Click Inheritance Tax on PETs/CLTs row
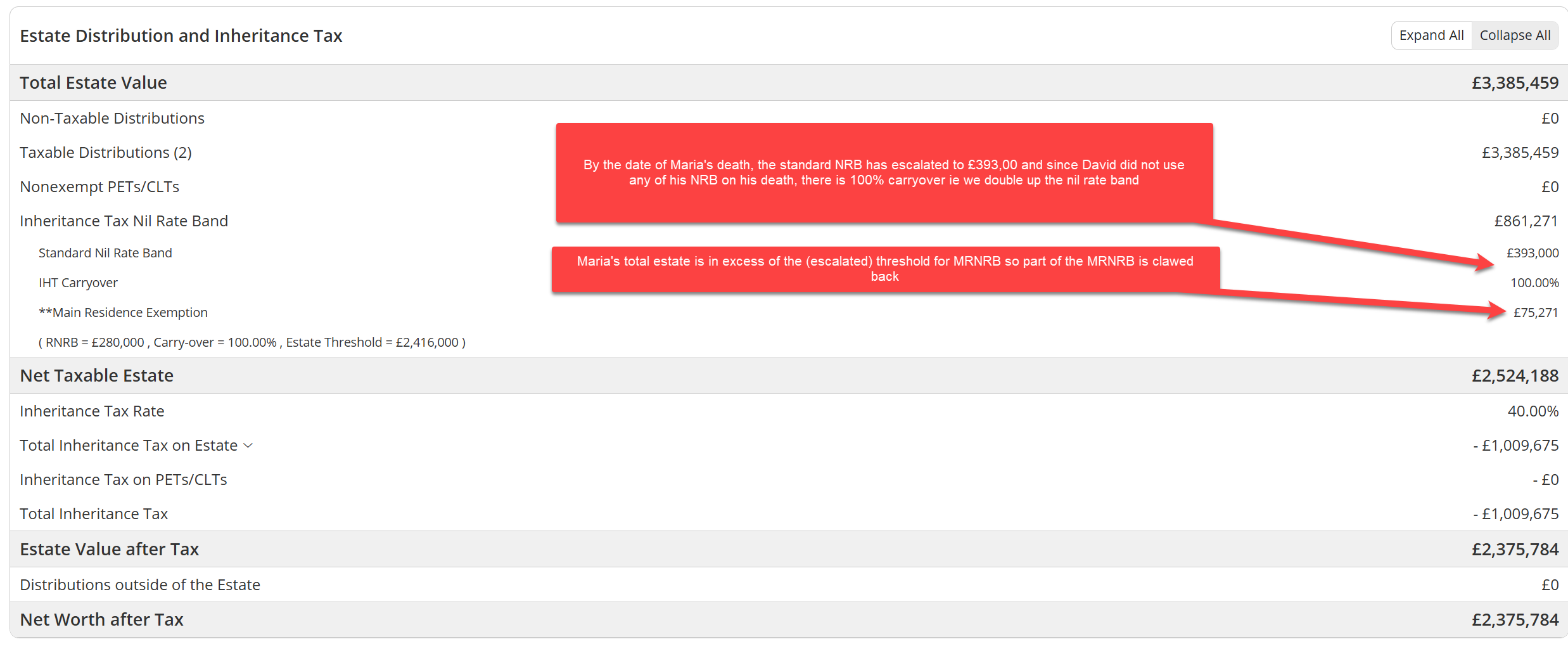Image resolution: width=1568 pixels, height=651 pixels. 789,480
